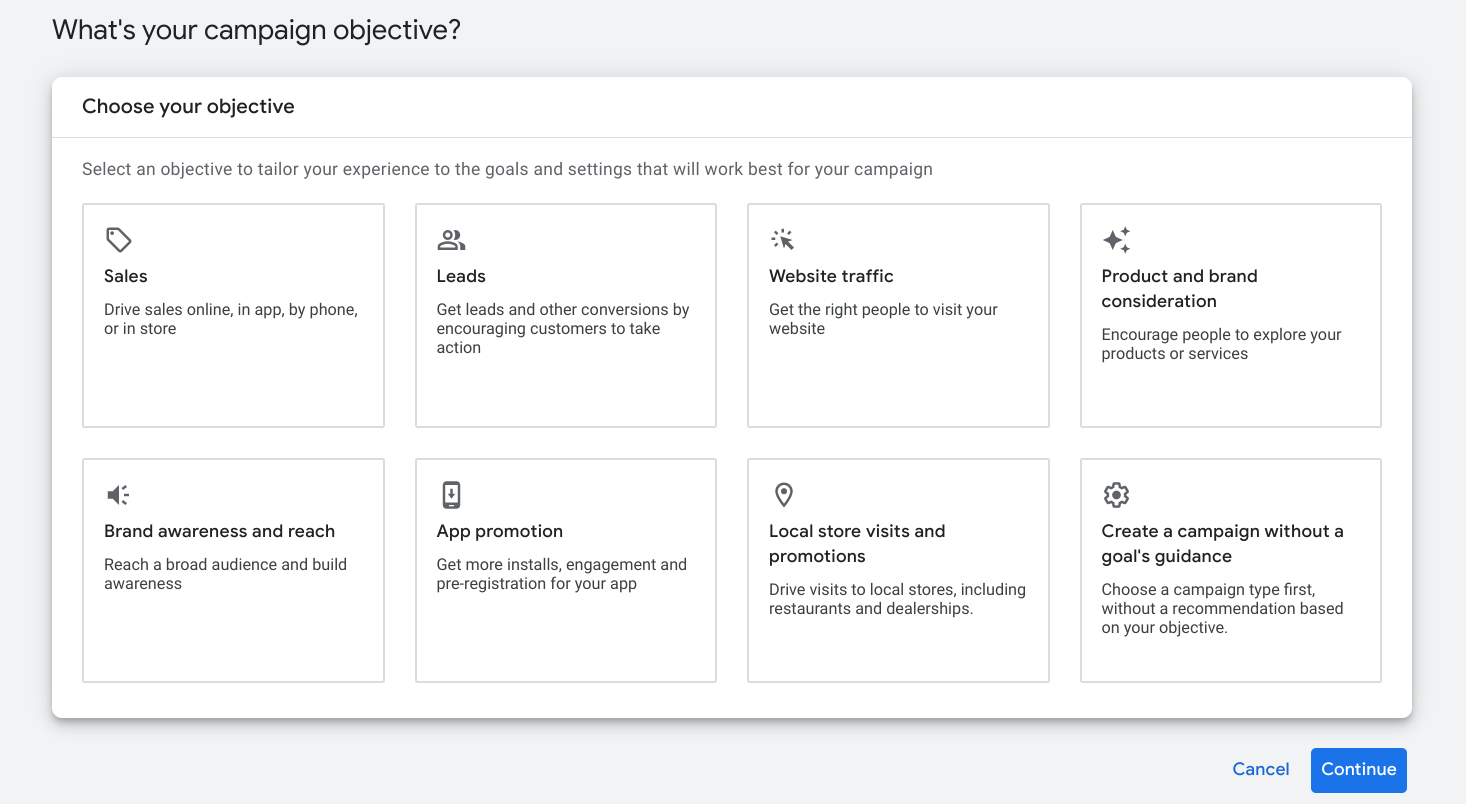
Task: Click the Sales description text
Action: pyautogui.click(x=231, y=319)
